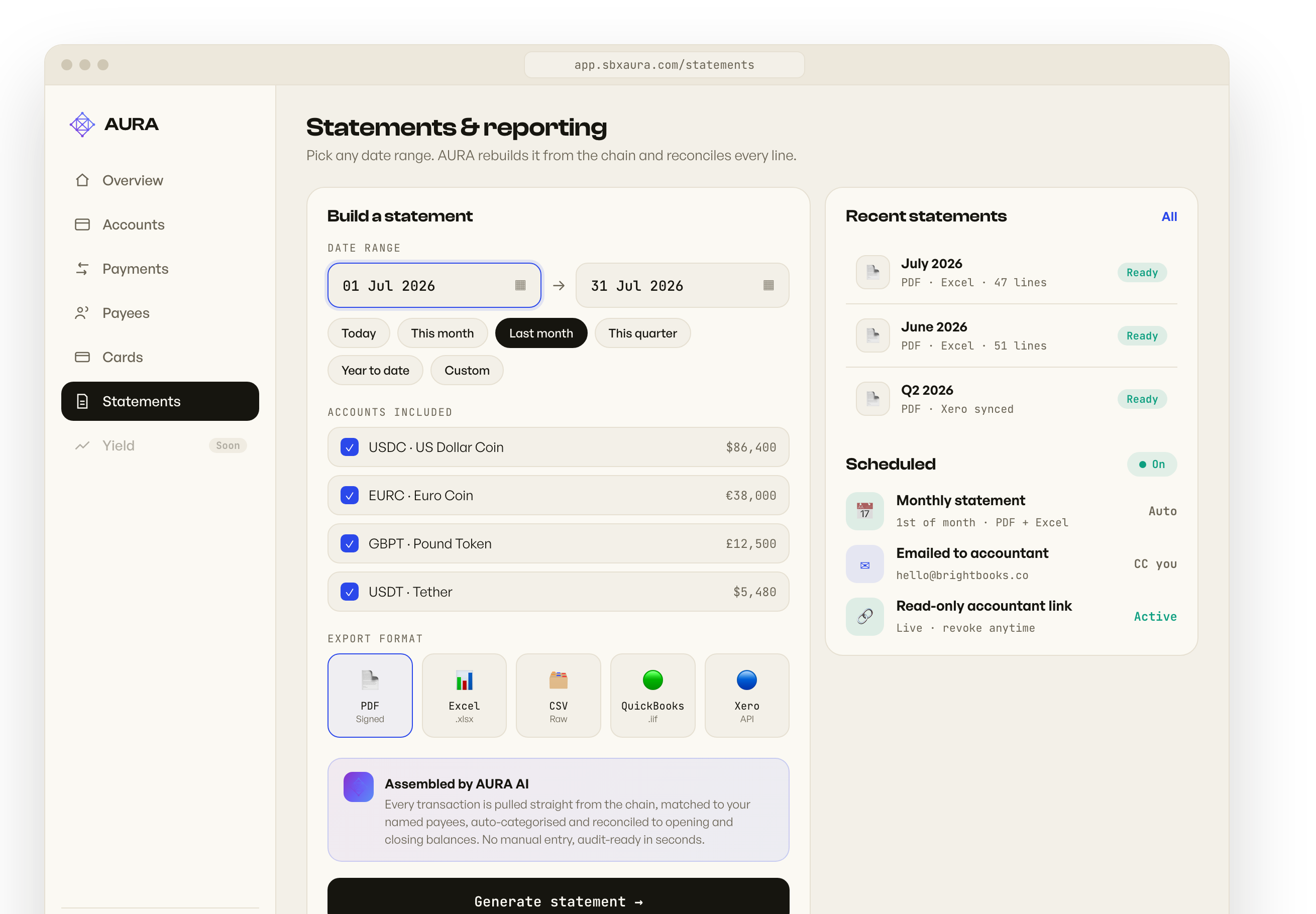
Task: Uncheck the EURC Euro Coin account
Action: pos(349,495)
